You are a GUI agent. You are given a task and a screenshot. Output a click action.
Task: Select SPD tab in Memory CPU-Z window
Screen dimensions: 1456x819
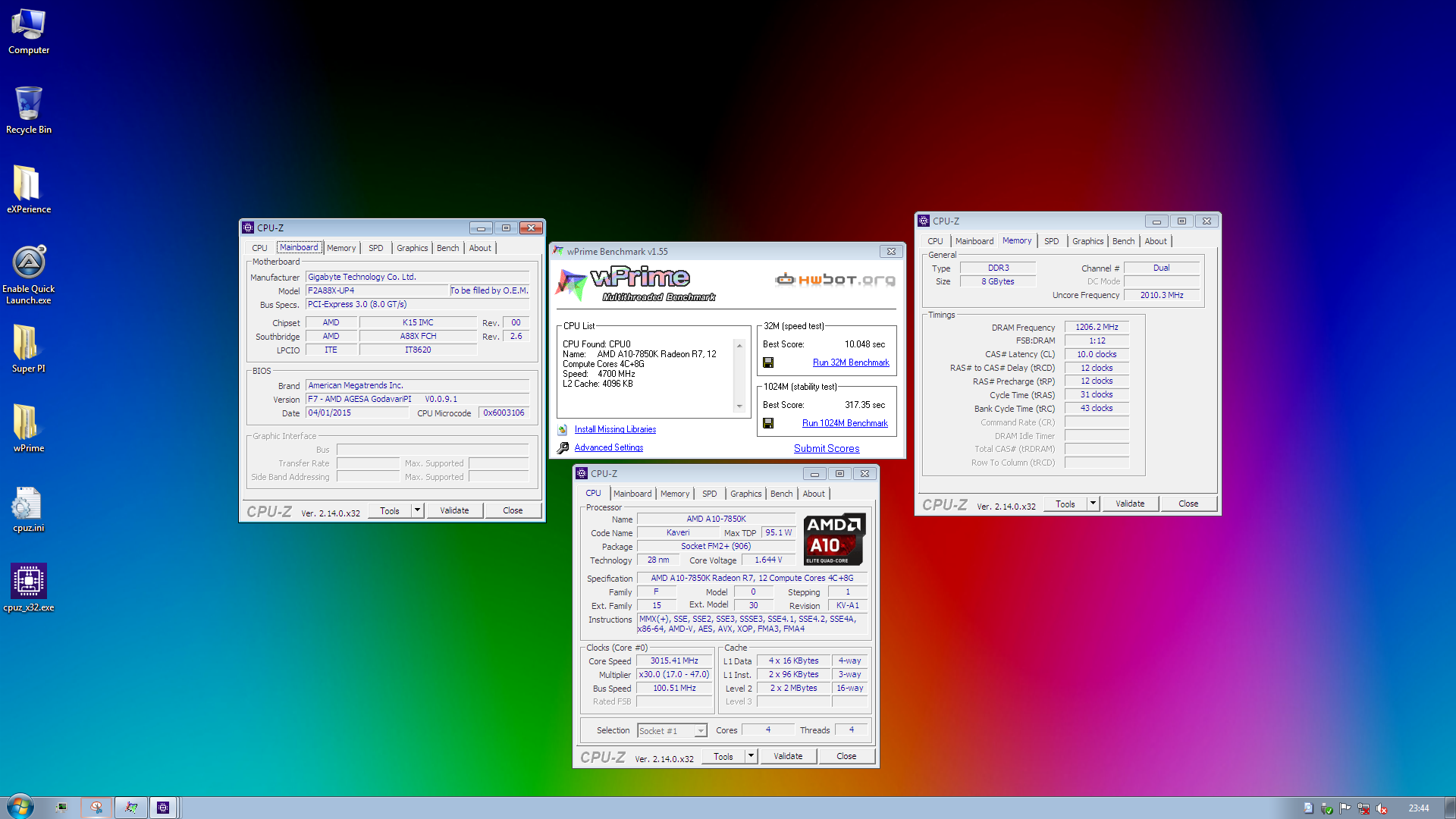coord(1051,241)
